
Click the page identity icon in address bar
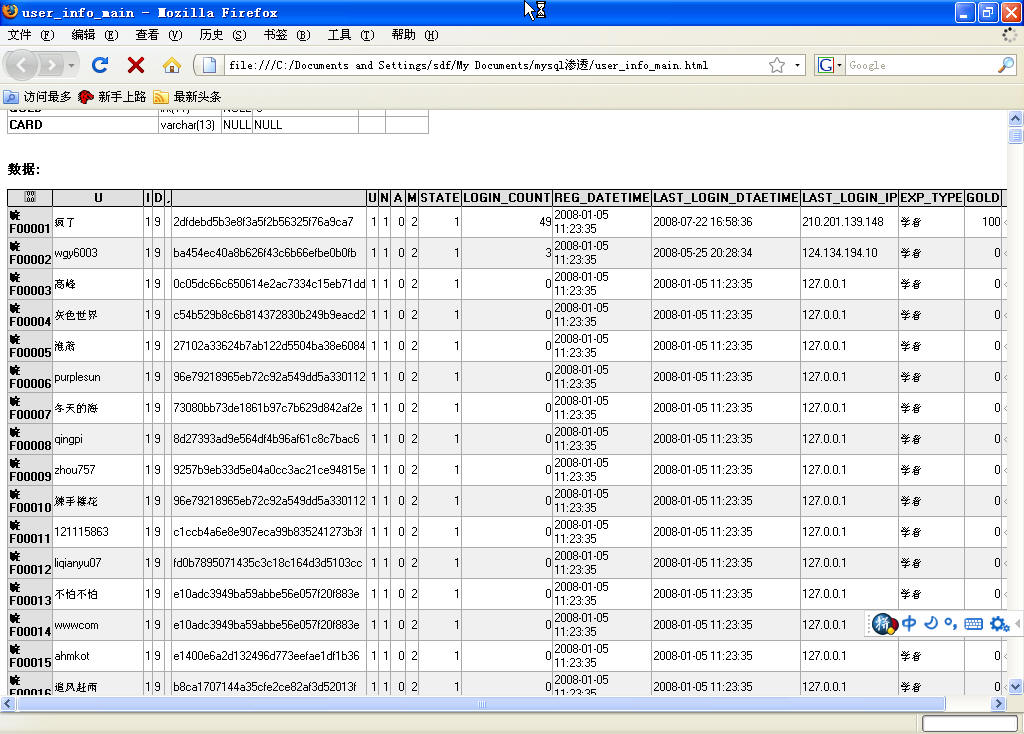tap(209, 65)
